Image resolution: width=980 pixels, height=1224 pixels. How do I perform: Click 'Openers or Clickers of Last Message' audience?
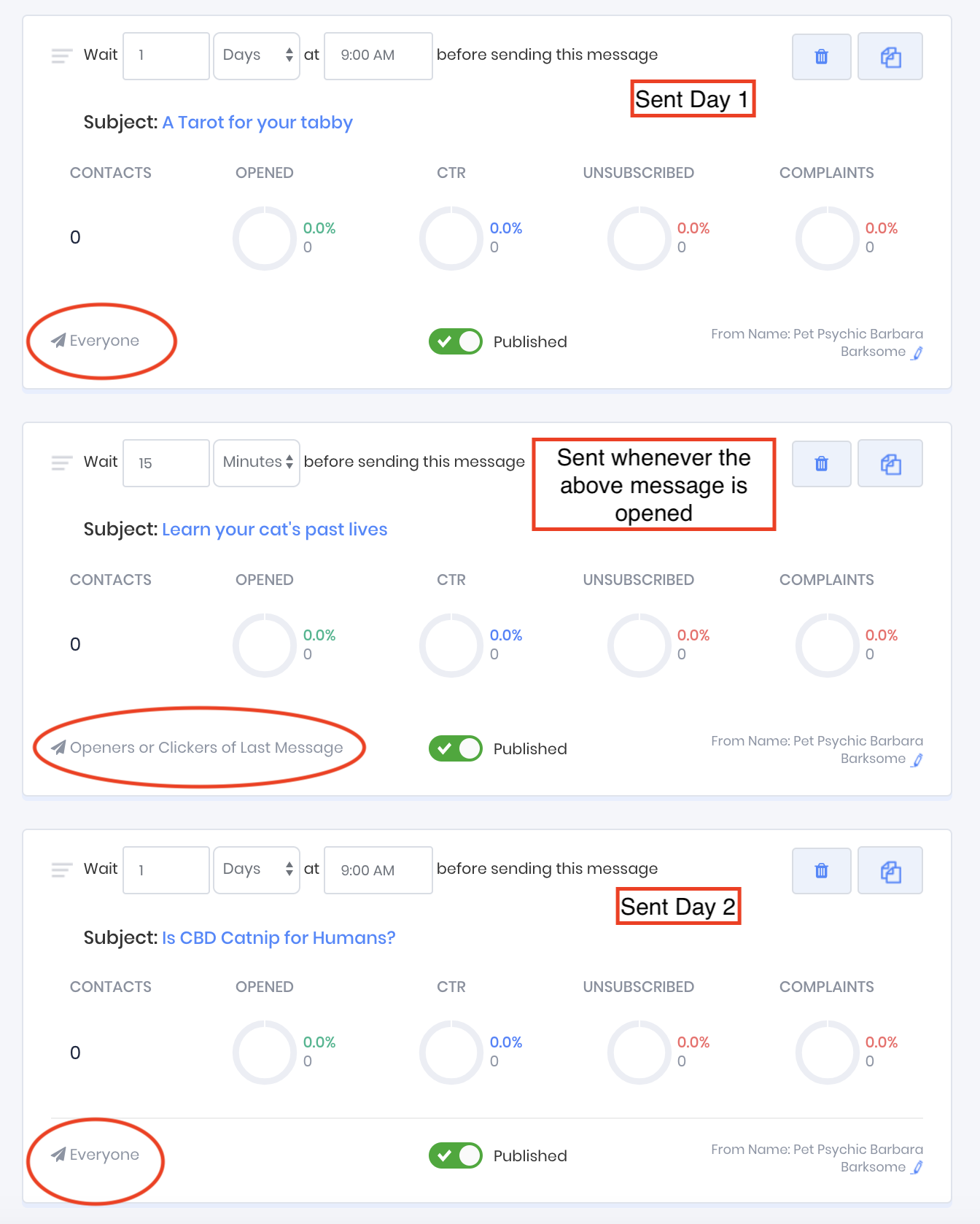[206, 748]
